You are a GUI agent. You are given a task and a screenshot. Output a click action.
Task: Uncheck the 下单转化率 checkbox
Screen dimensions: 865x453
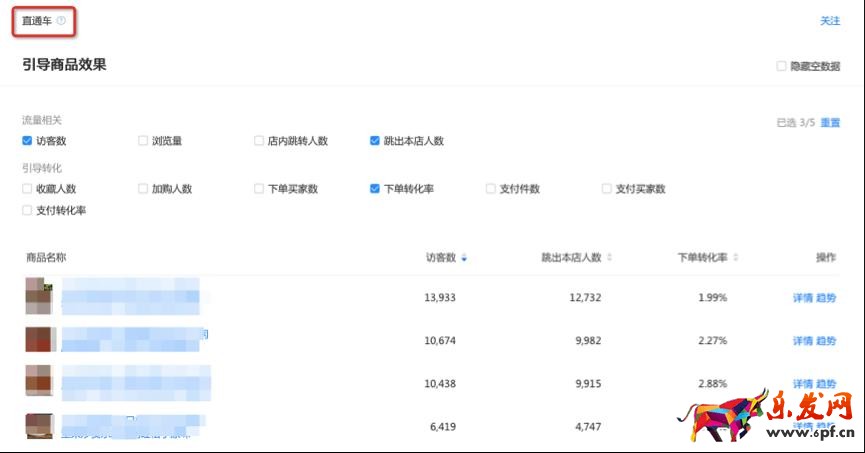(375, 189)
